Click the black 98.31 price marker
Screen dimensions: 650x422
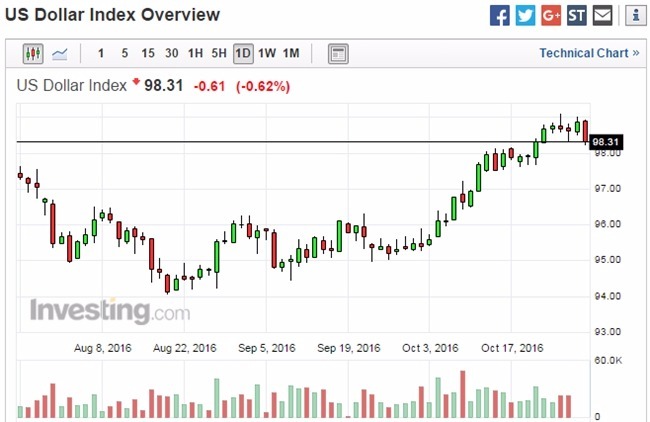(606, 142)
